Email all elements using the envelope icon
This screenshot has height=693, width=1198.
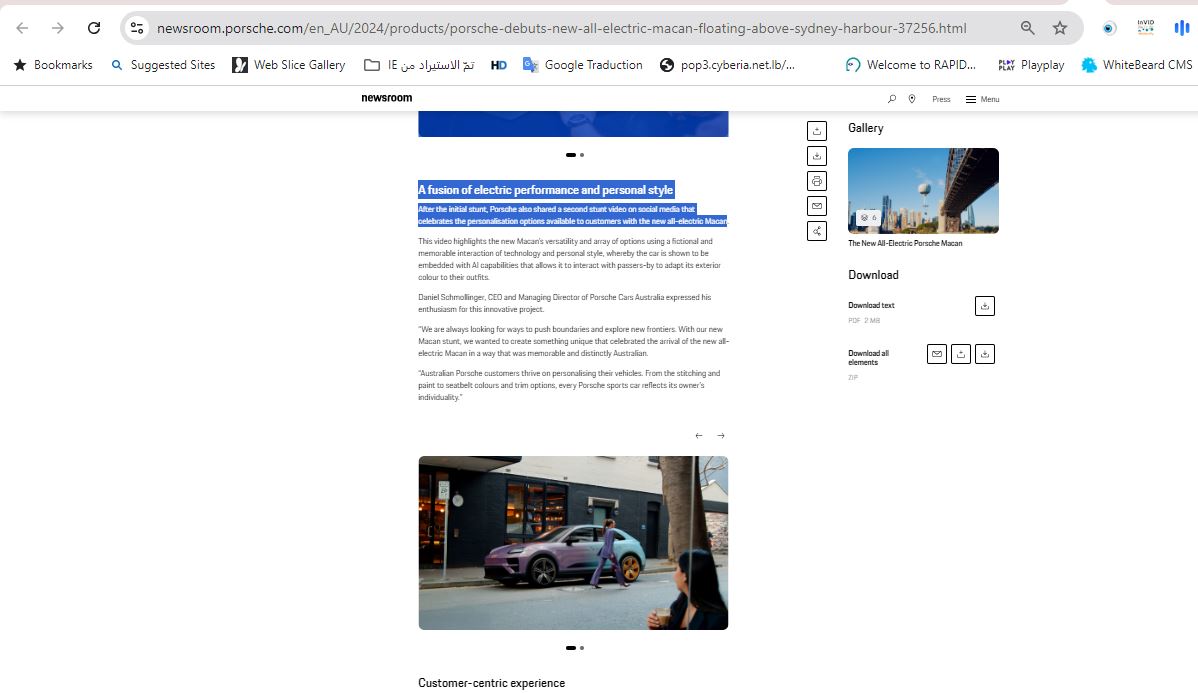(x=936, y=354)
